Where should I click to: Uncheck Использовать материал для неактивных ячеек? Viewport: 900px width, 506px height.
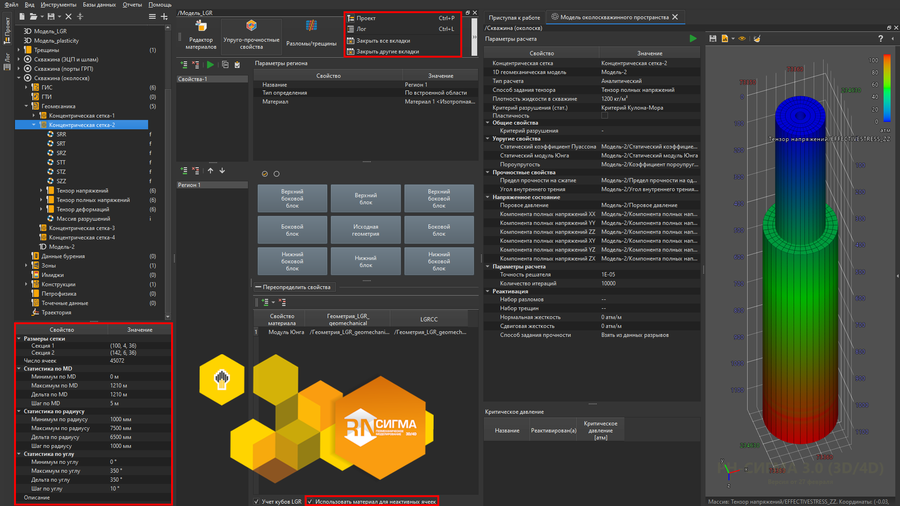click(310, 501)
